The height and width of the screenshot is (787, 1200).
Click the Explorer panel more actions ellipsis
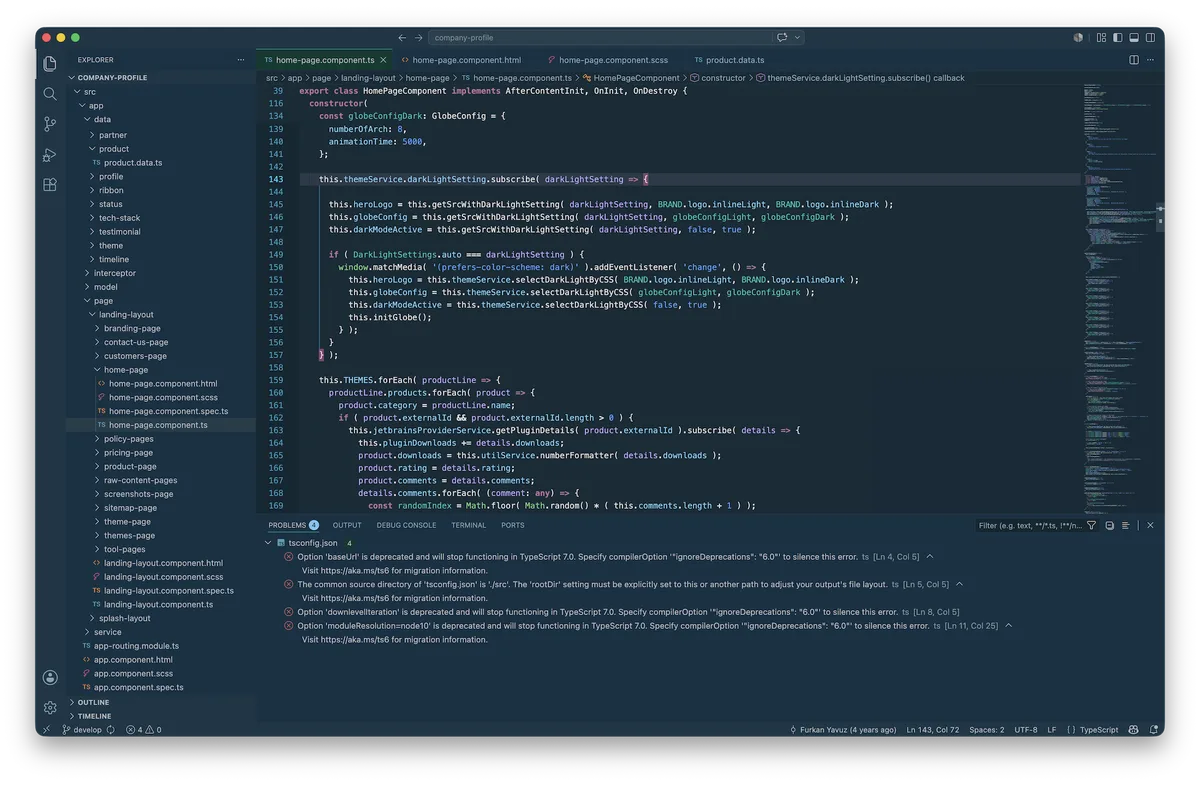click(241, 60)
